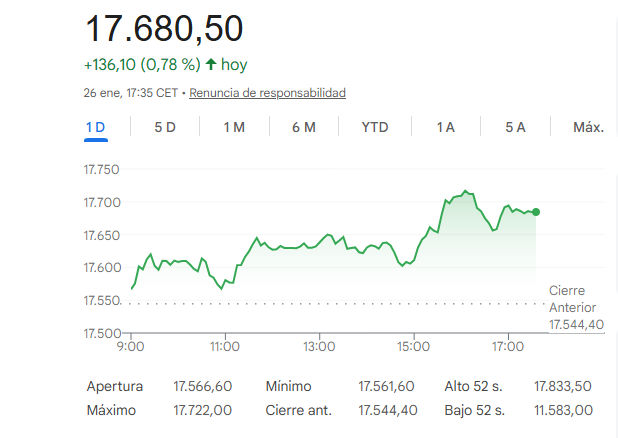
Task: Click the Alto 52 s. value 17.833,50
Action: click(x=563, y=386)
